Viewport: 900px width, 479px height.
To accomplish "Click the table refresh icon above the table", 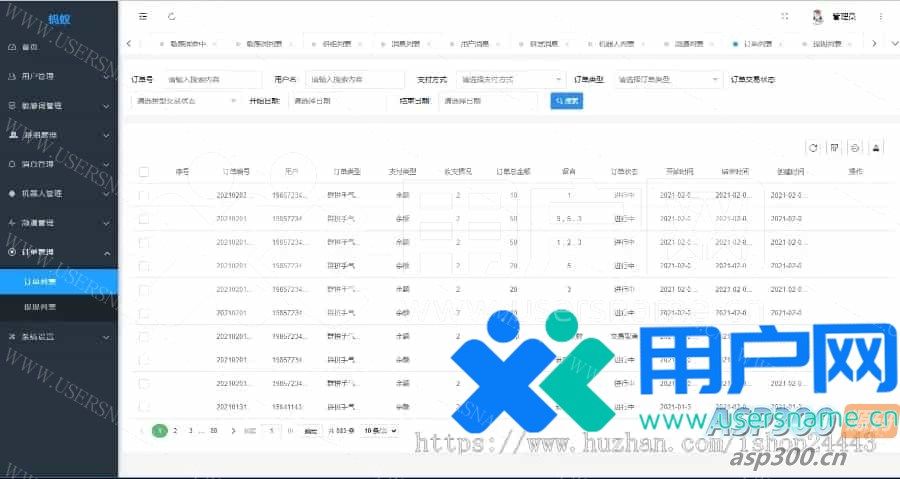I will (x=814, y=148).
